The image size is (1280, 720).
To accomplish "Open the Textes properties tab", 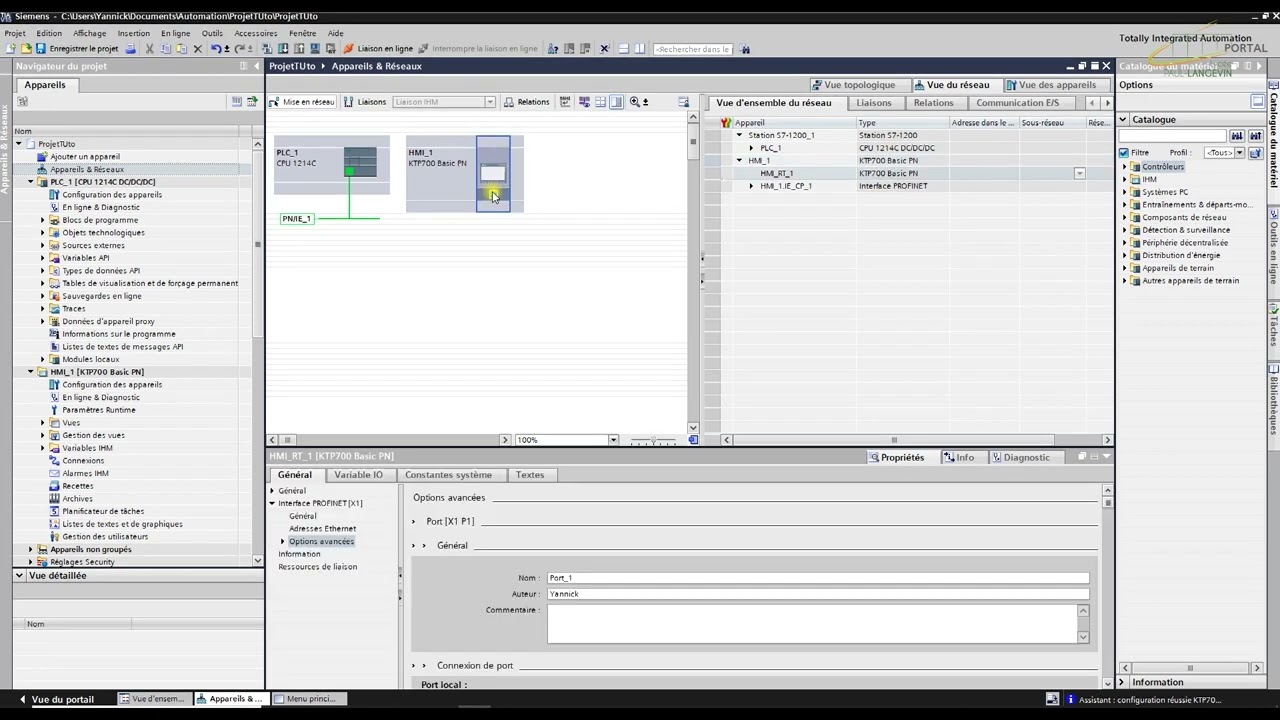I will pos(530,475).
